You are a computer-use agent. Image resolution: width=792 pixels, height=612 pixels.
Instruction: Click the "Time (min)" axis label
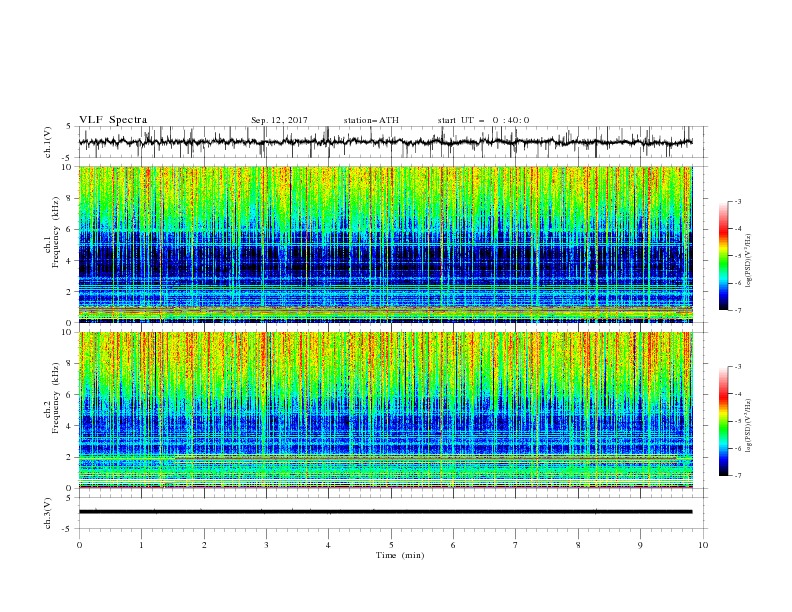coord(400,555)
